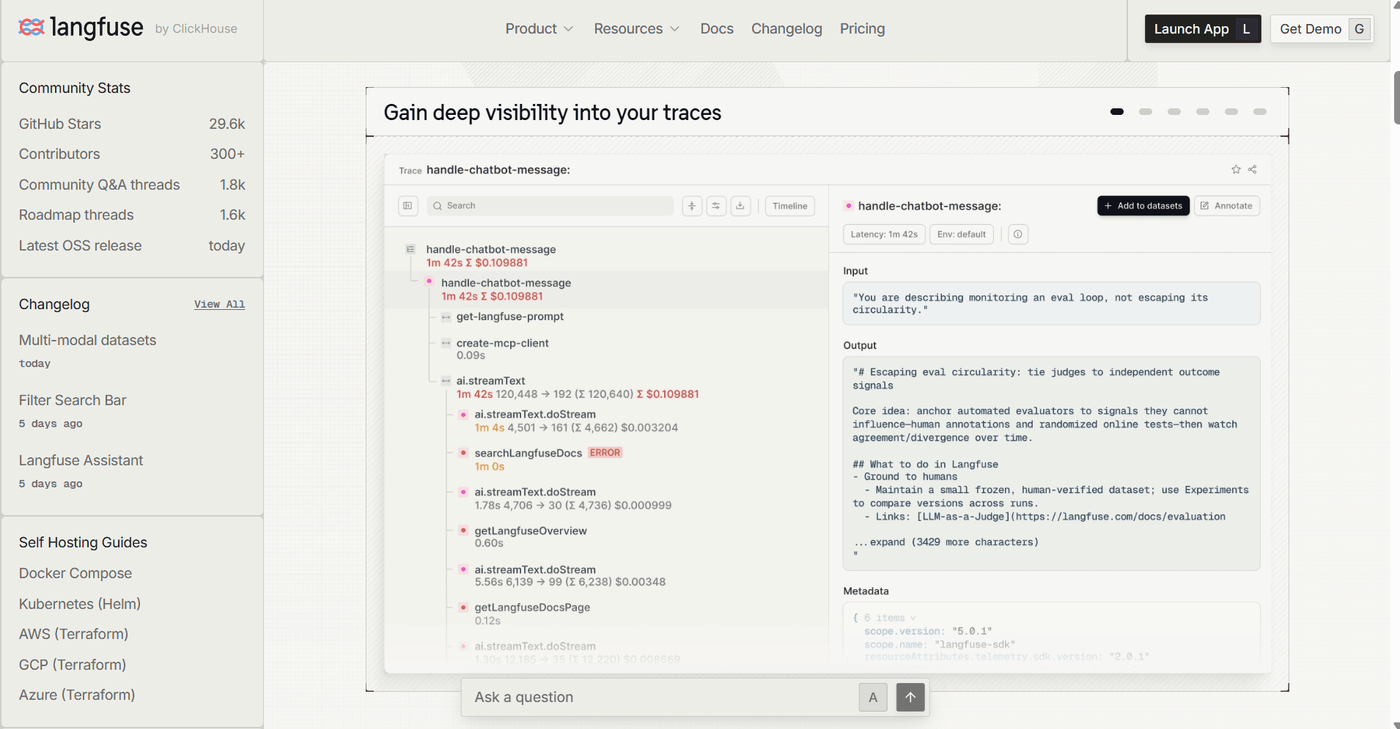Open the Multi-modal datasets changelog entry
Image resolution: width=1400 pixels, height=729 pixels.
click(x=88, y=340)
